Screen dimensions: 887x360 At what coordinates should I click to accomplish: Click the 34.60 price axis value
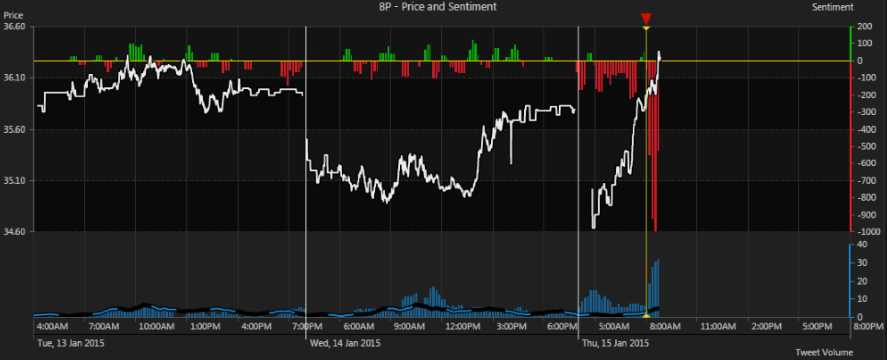pyautogui.click(x=14, y=232)
